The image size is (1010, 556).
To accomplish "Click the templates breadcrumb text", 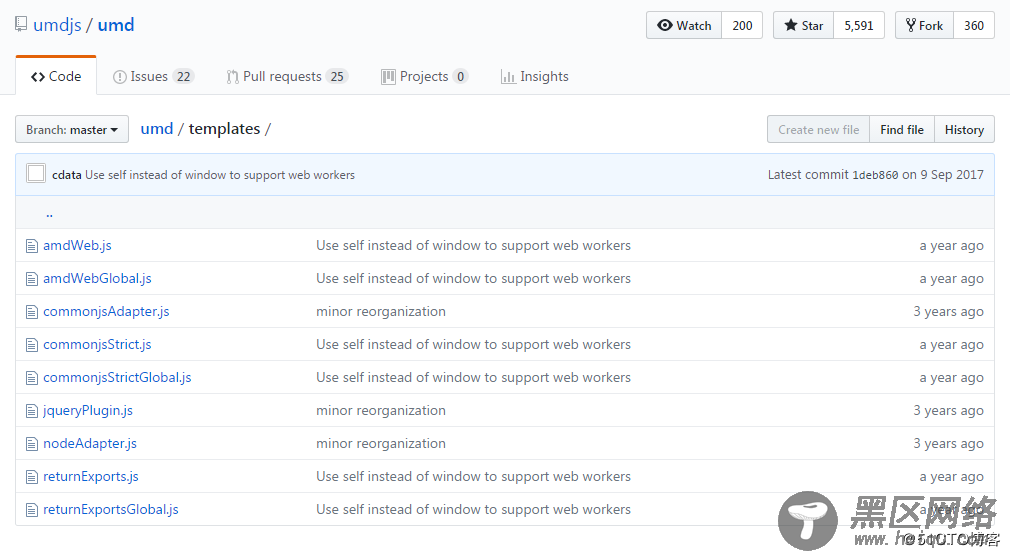I will [x=224, y=129].
